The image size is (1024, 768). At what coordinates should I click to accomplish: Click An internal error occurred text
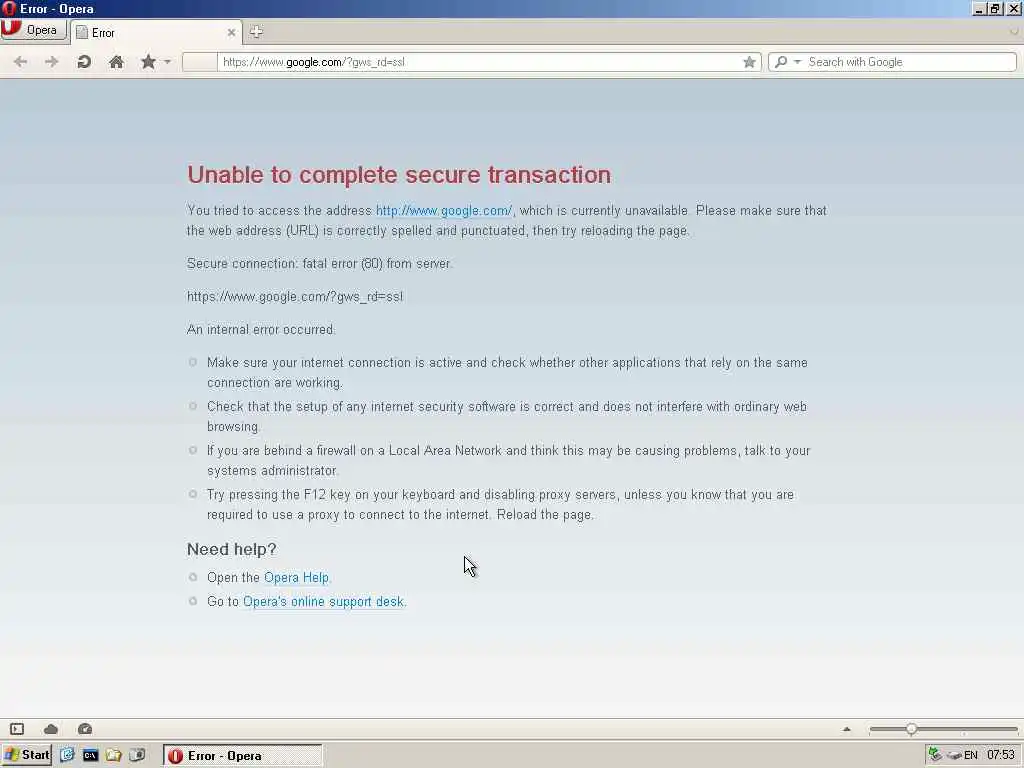(x=261, y=330)
